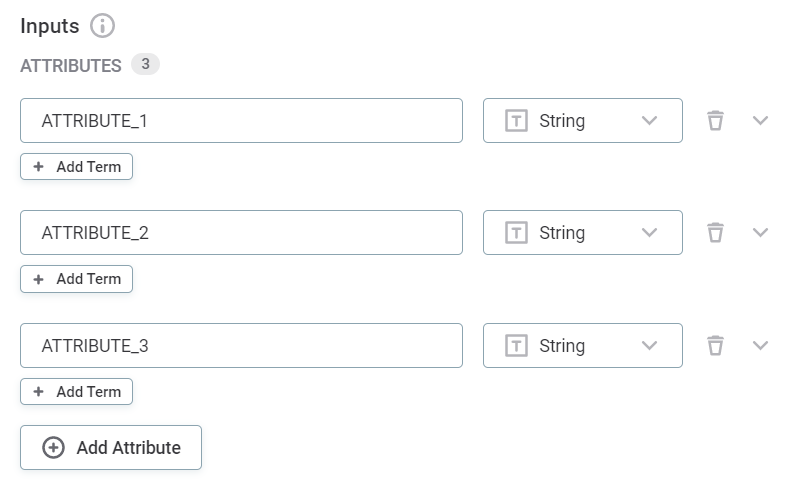Add a term under ATTRIBUTE_2
Screen dimensions: 793x488
point(77,279)
